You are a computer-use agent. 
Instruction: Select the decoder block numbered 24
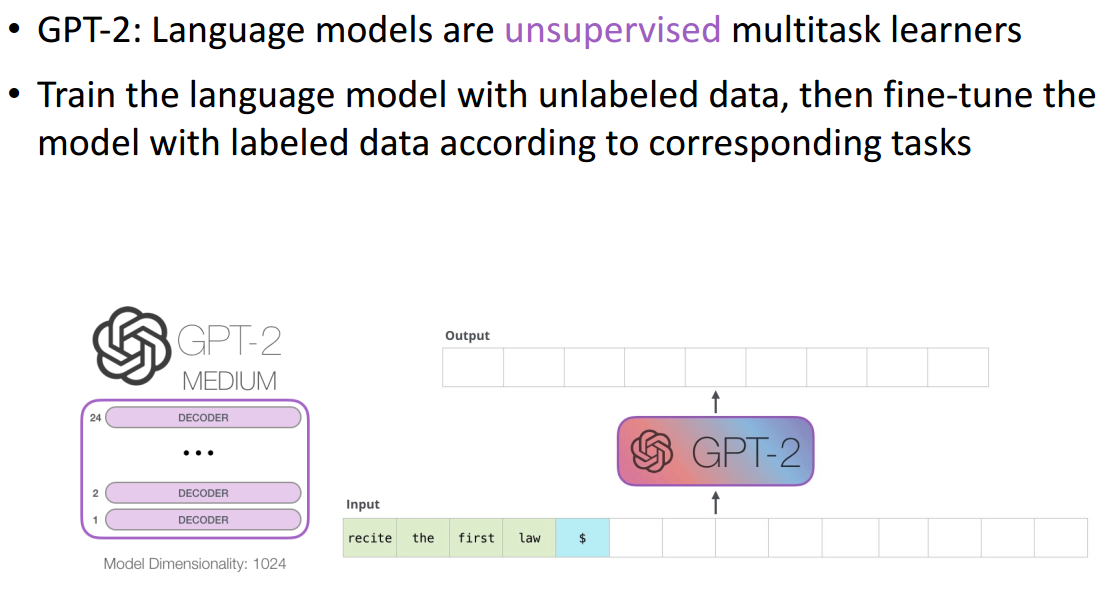[x=203, y=418]
